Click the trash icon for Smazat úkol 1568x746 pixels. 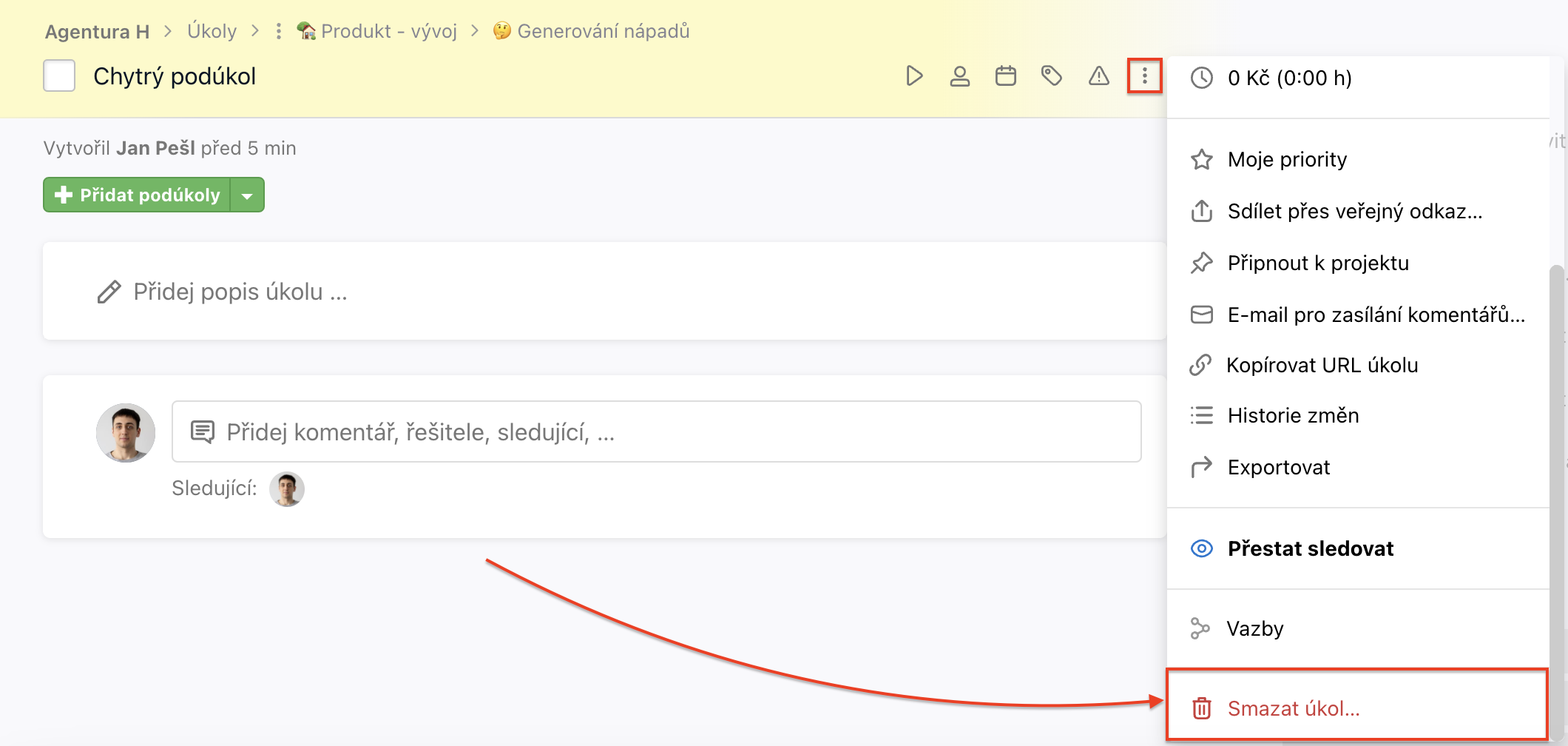pos(1202,708)
